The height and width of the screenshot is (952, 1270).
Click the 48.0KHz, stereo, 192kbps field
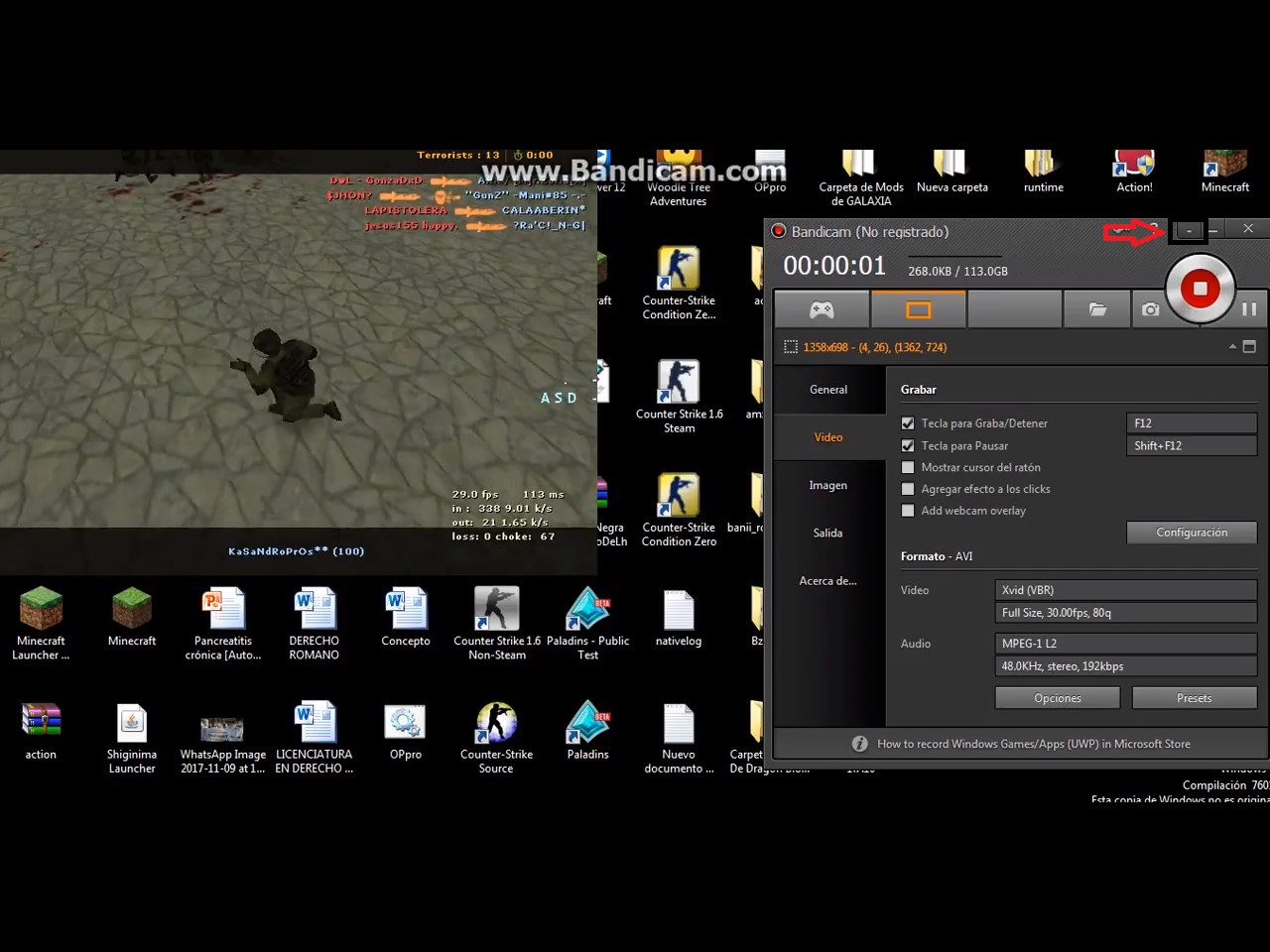click(1126, 666)
